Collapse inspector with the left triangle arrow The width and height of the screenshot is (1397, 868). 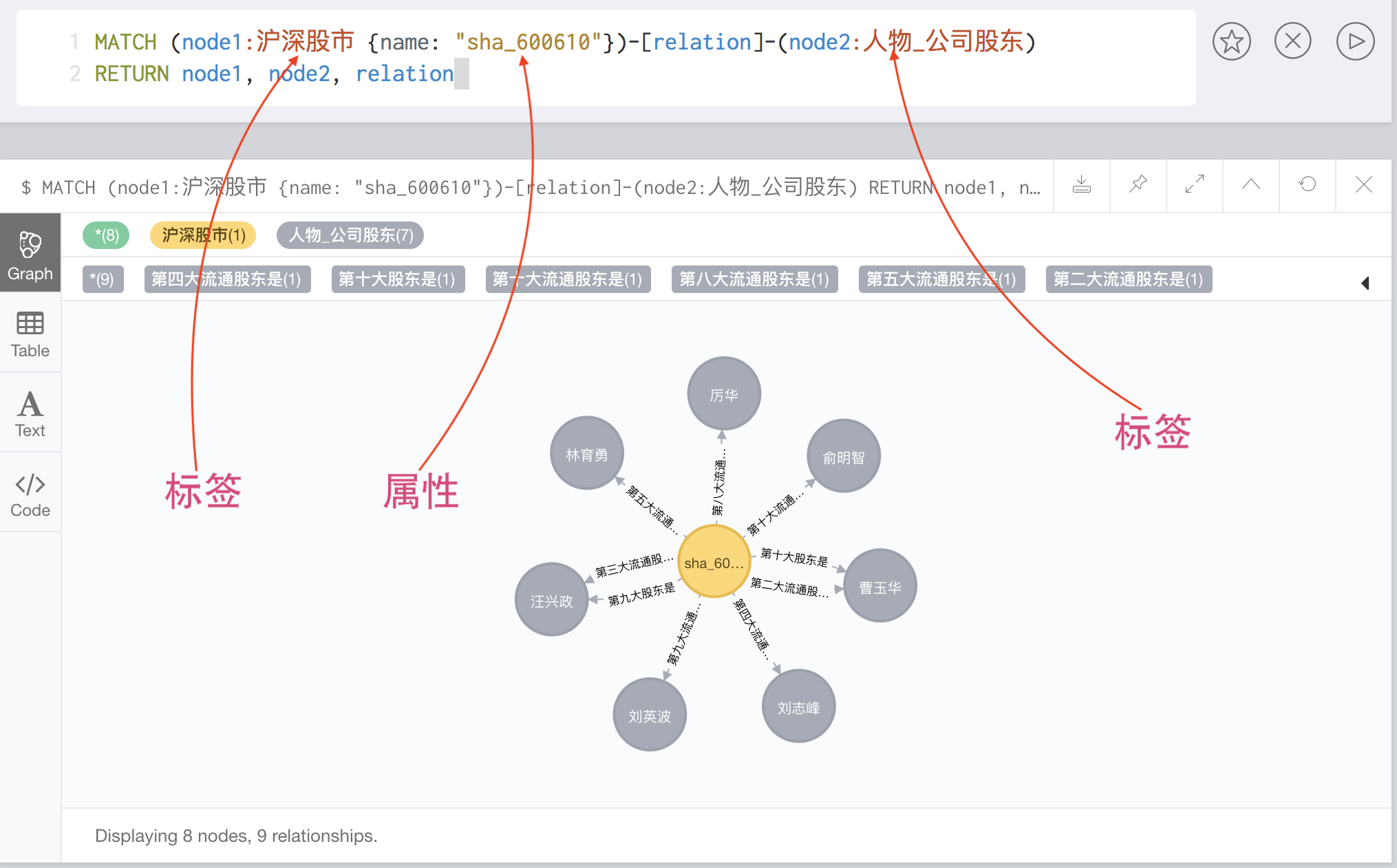1365,283
